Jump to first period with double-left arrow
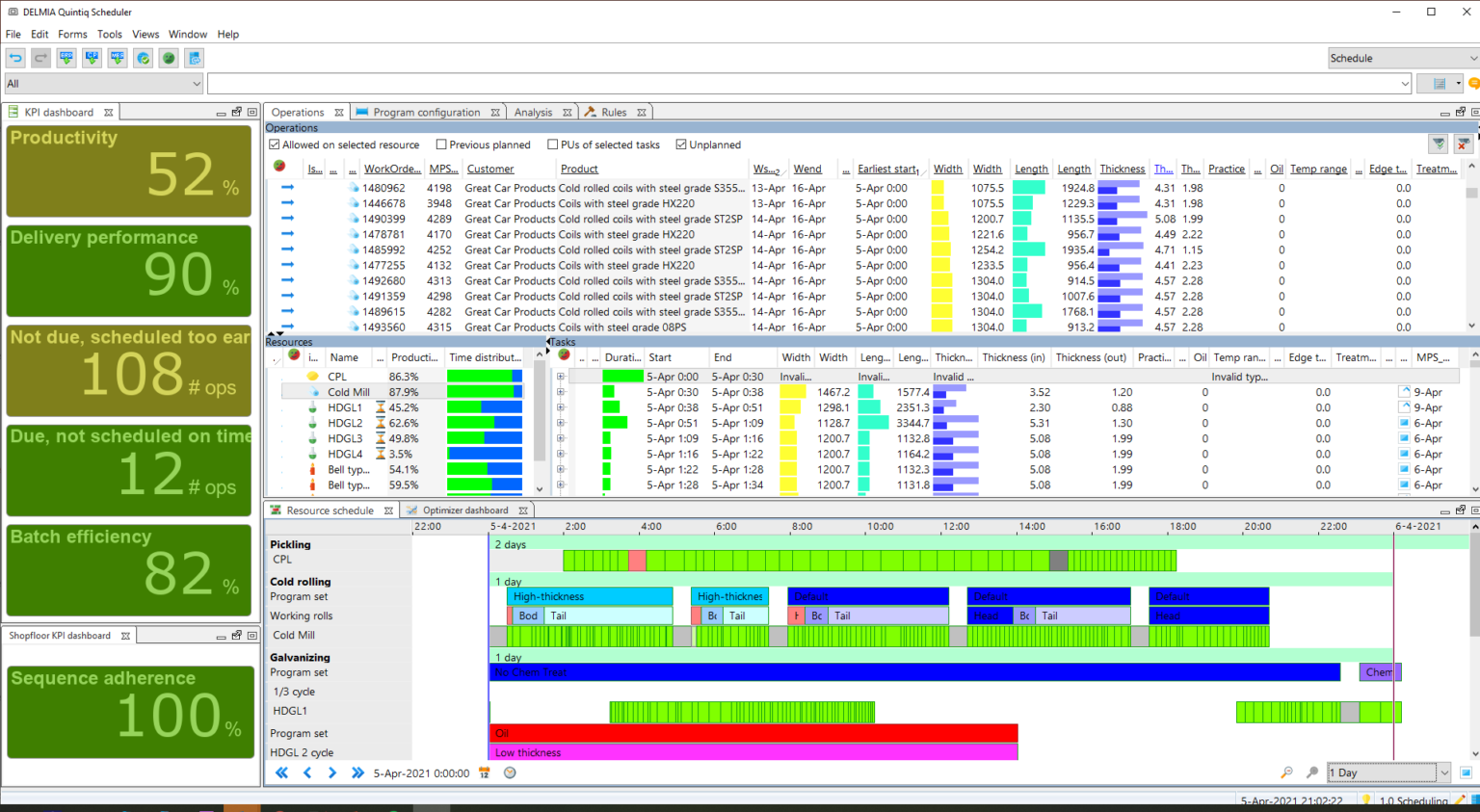1480x812 pixels. coord(281,773)
